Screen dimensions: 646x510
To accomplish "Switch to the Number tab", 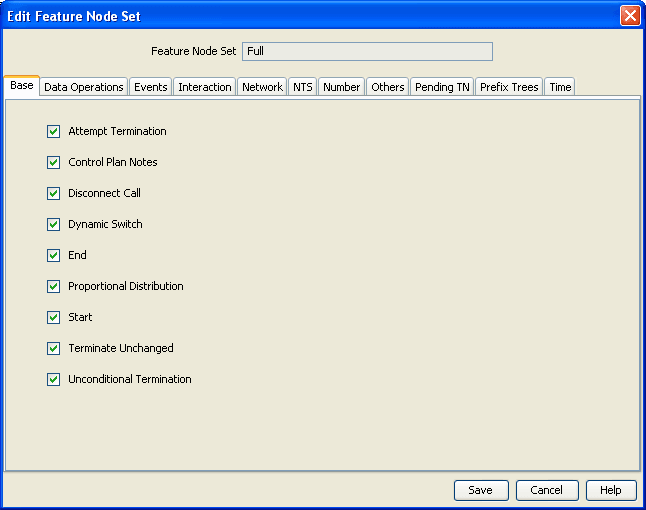I will pyautogui.click(x=342, y=87).
